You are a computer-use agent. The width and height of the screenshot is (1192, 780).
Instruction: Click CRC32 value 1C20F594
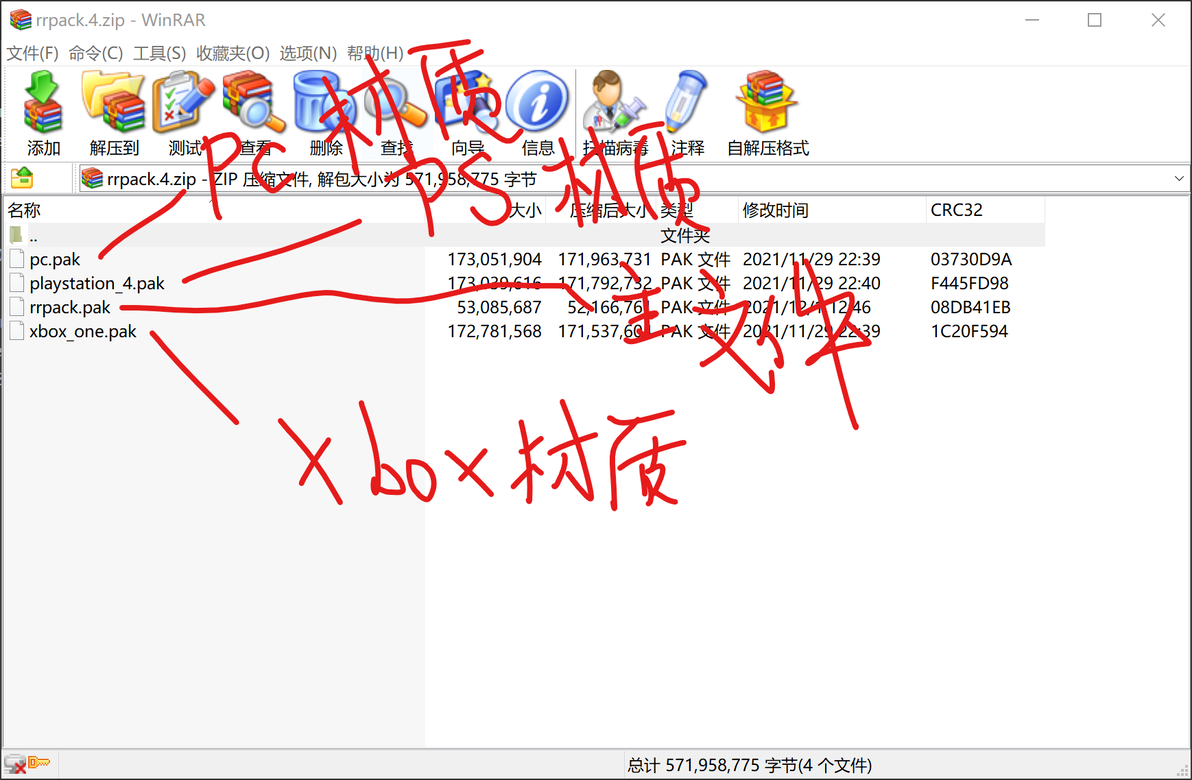969,332
